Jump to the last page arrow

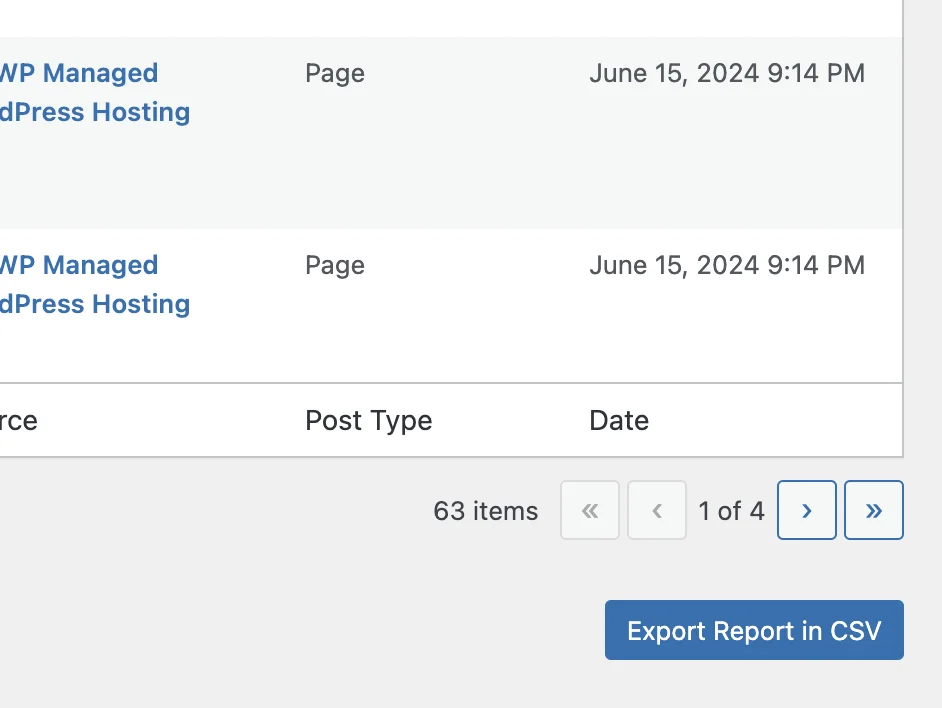point(874,510)
